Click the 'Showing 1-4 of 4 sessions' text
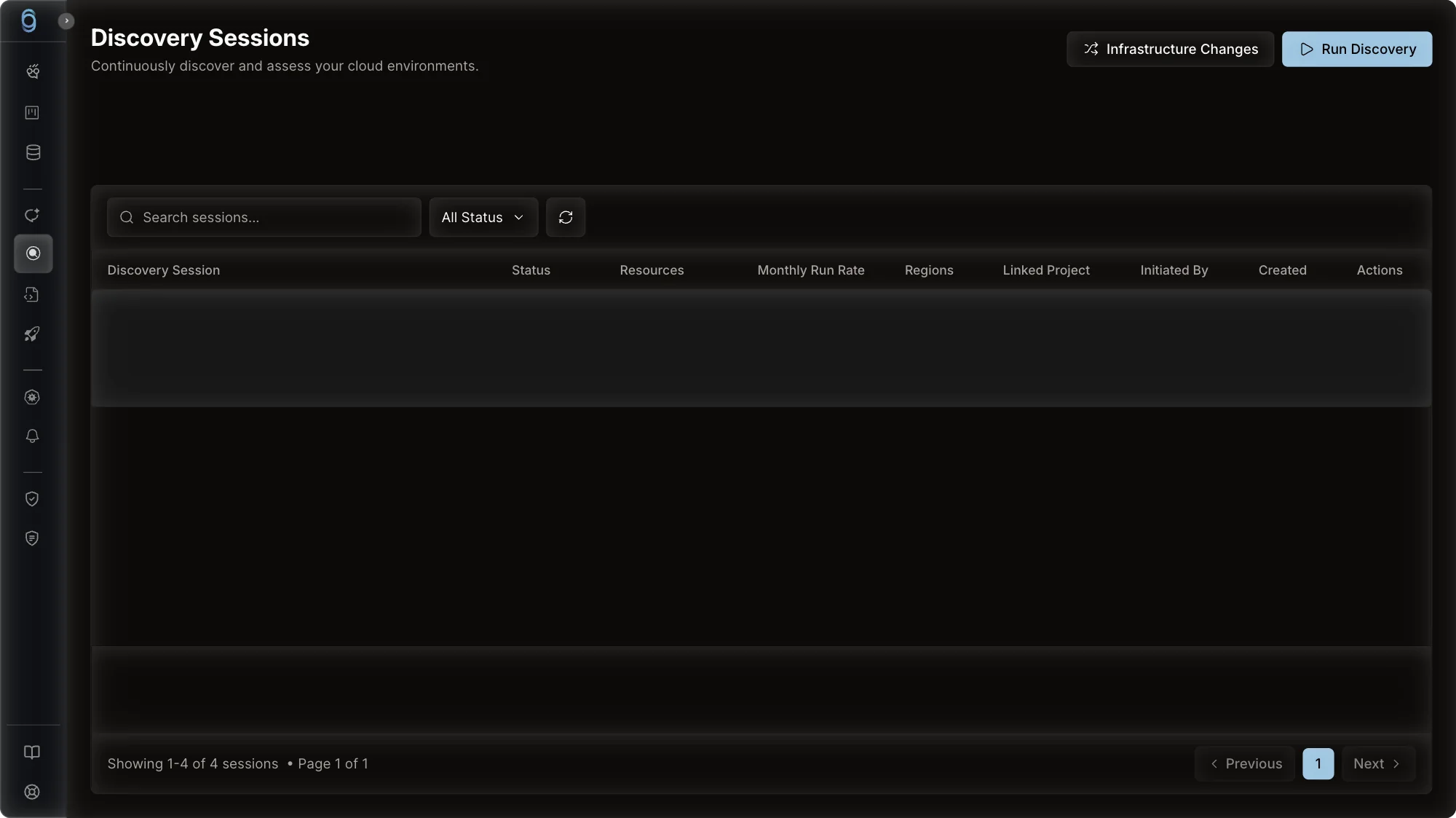The height and width of the screenshot is (818, 1456). coord(193,763)
